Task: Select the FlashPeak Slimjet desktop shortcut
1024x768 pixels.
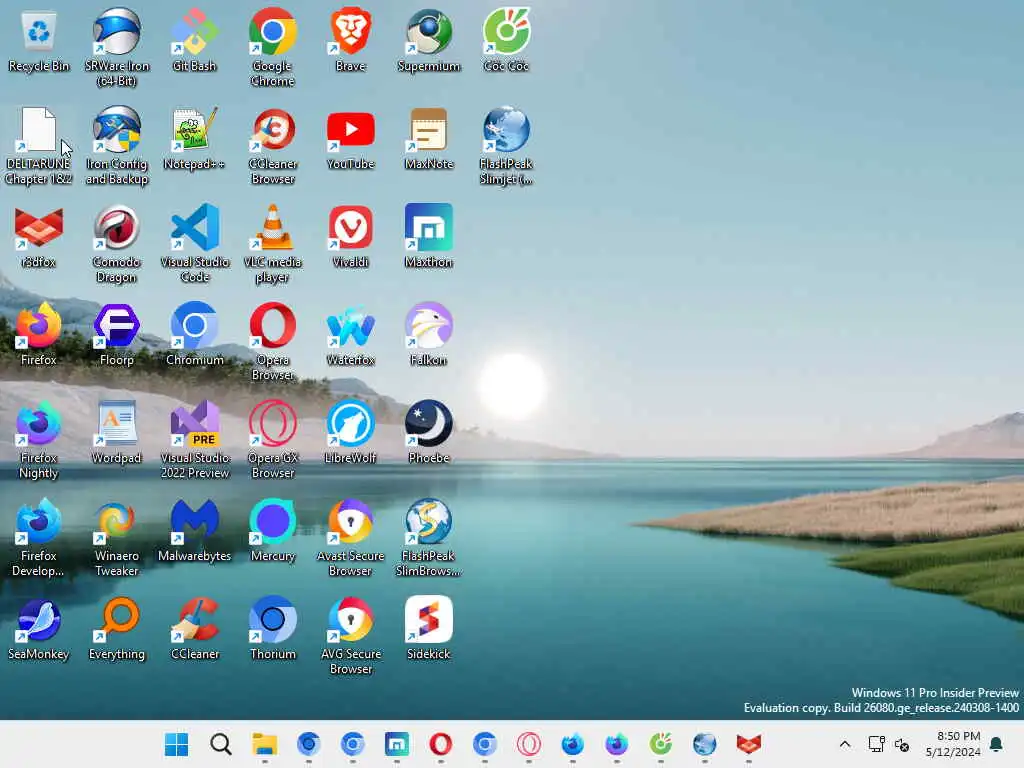Action: pos(507,146)
